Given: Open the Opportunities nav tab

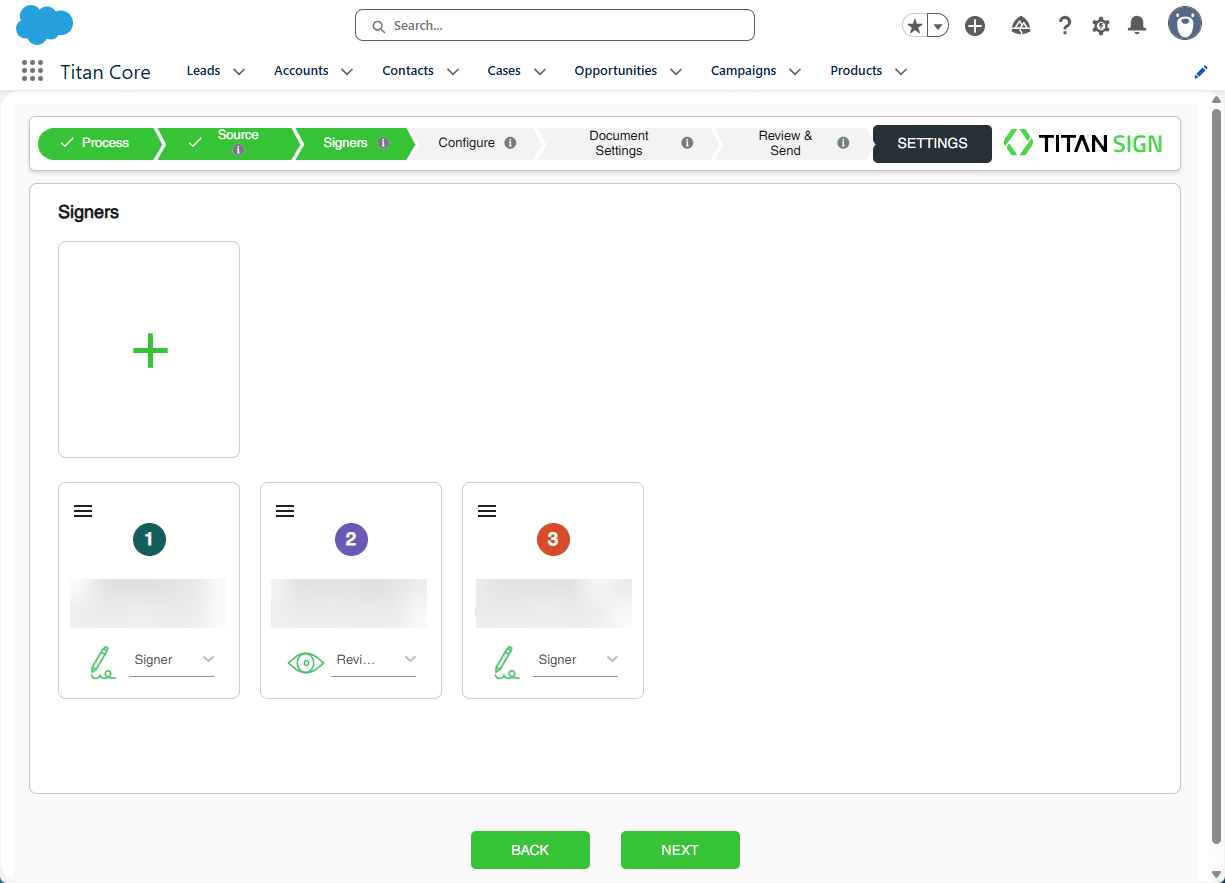Looking at the screenshot, I should [615, 71].
